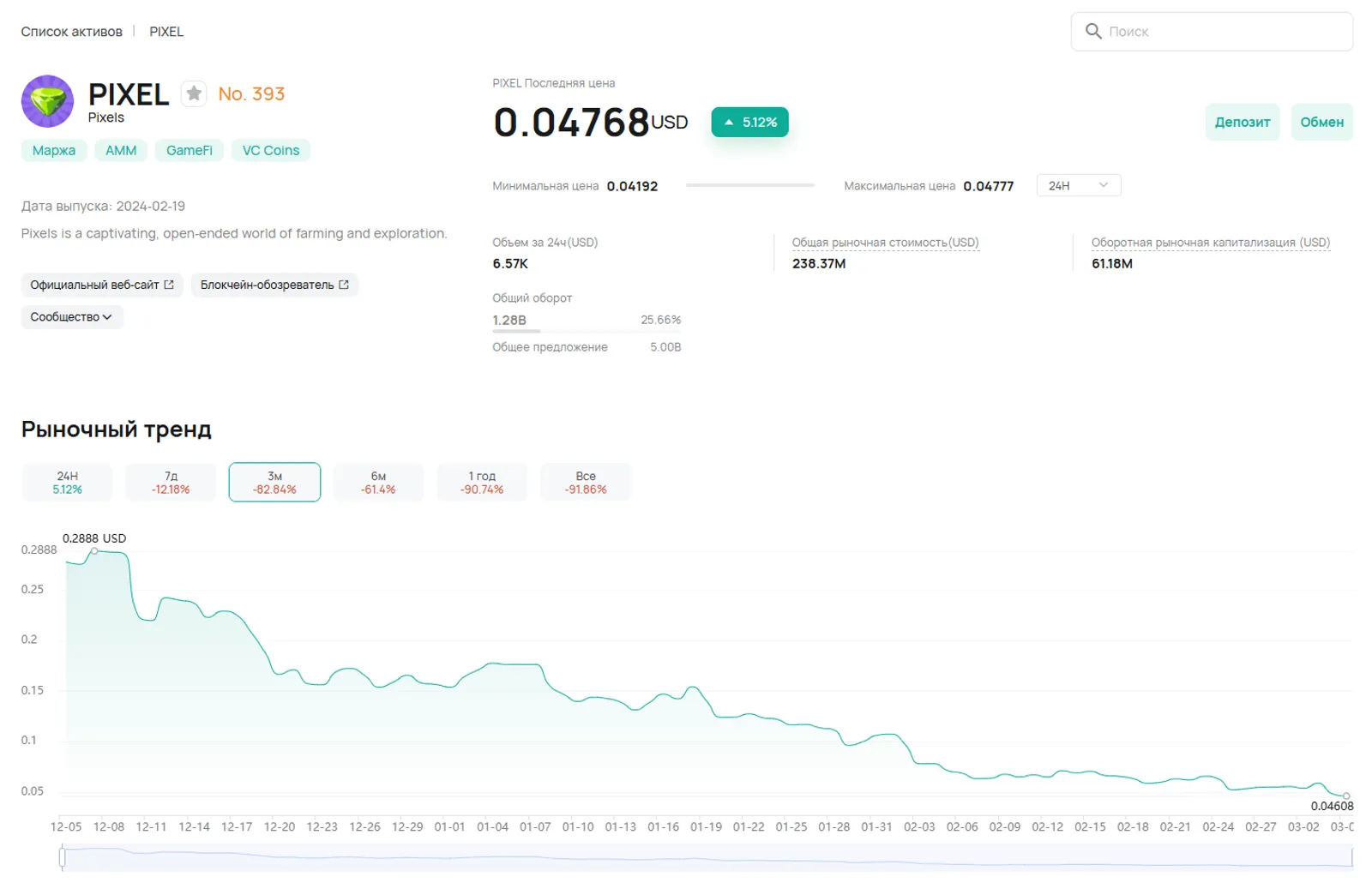Viewport: 1372px width, 889px height.
Task: Open the Официальный веб-сайт link
Action: (102, 285)
